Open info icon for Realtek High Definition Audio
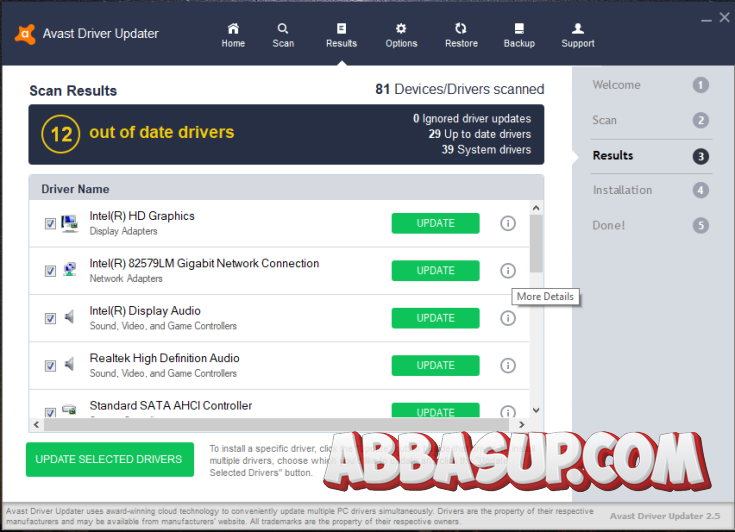 coord(508,365)
